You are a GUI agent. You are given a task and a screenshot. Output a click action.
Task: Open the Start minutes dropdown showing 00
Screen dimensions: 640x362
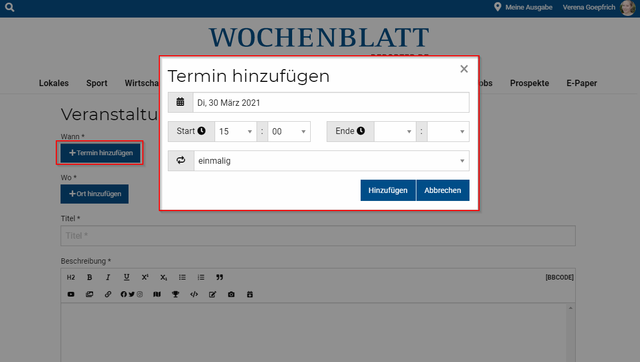[289, 131]
